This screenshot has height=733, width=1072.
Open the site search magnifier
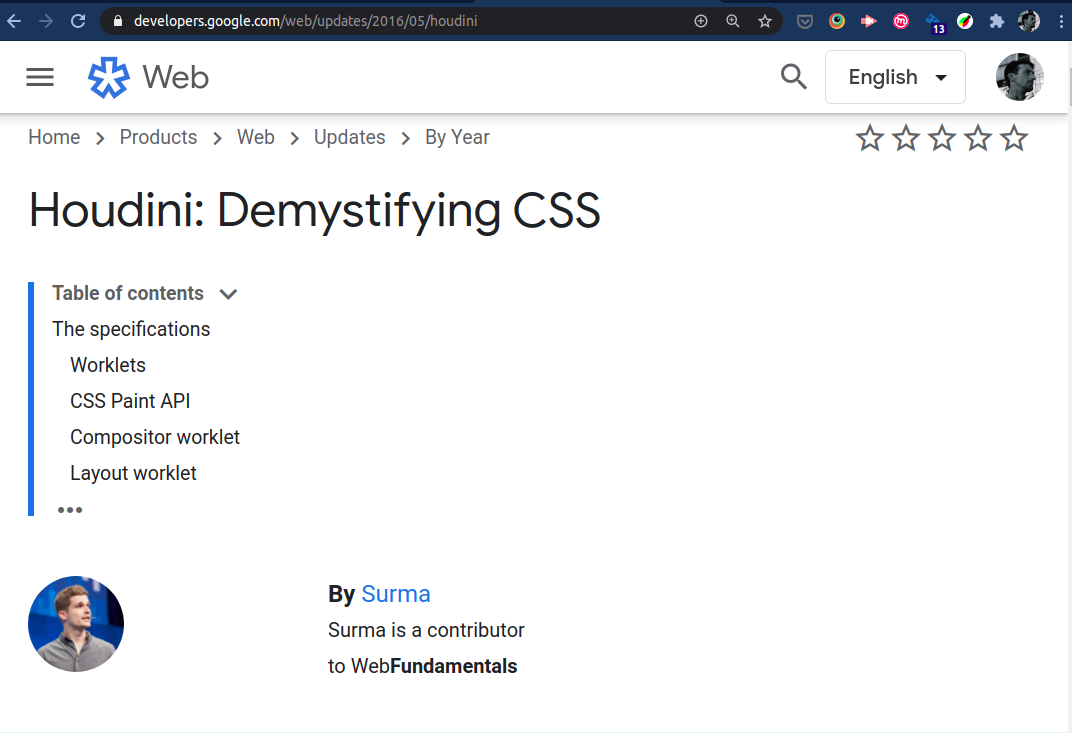[x=793, y=77]
